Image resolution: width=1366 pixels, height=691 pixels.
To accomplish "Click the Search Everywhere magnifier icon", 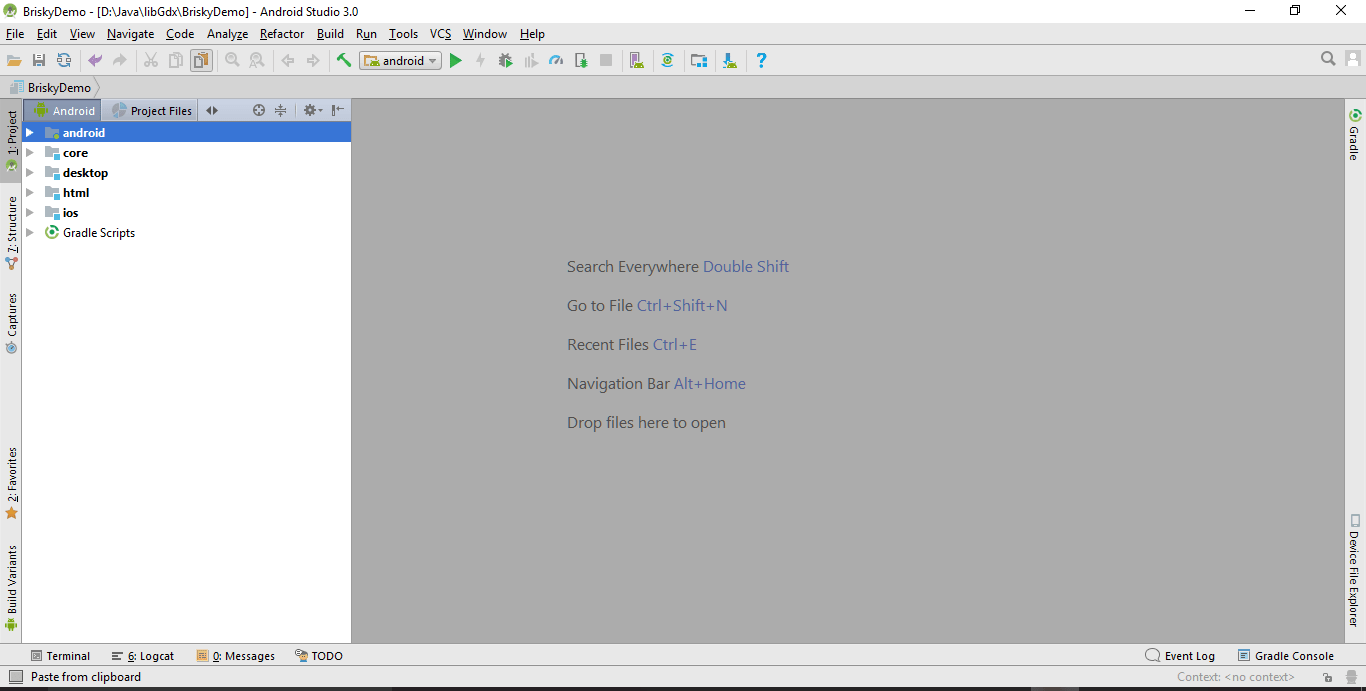I will click(1328, 59).
